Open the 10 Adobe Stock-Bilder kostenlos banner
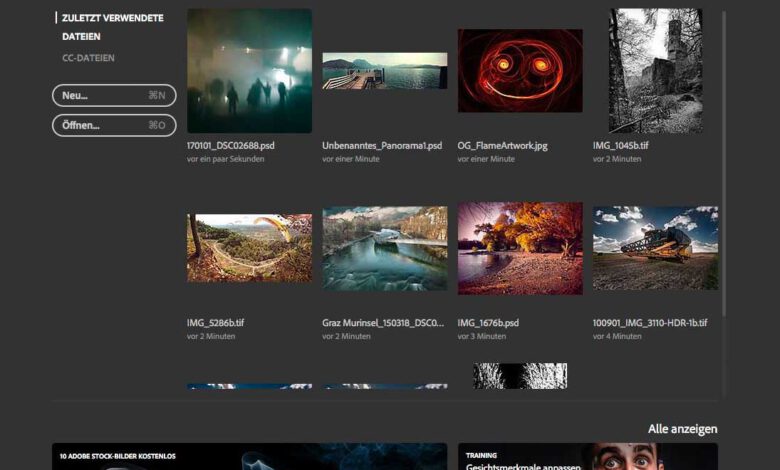 point(249,457)
